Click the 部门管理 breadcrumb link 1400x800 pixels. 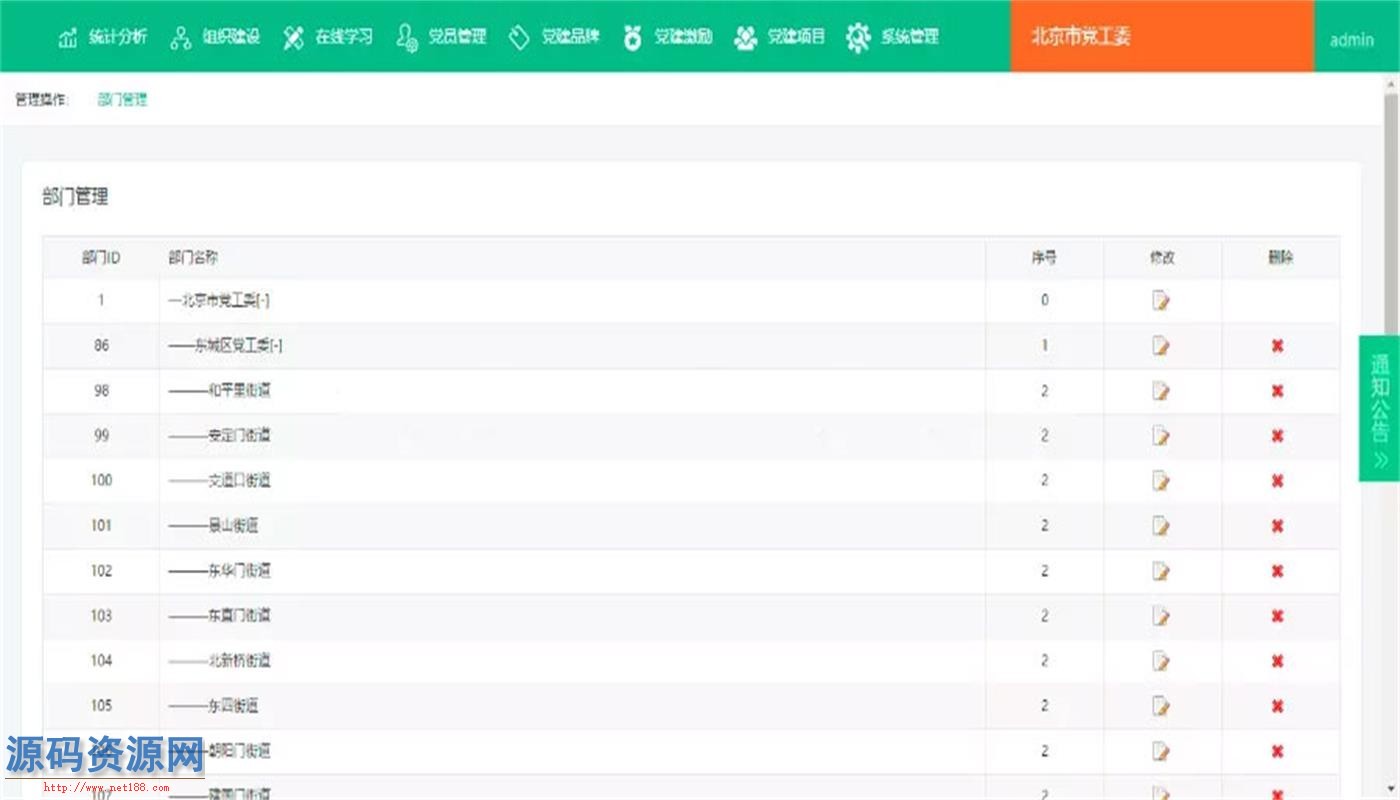pyautogui.click(x=122, y=99)
